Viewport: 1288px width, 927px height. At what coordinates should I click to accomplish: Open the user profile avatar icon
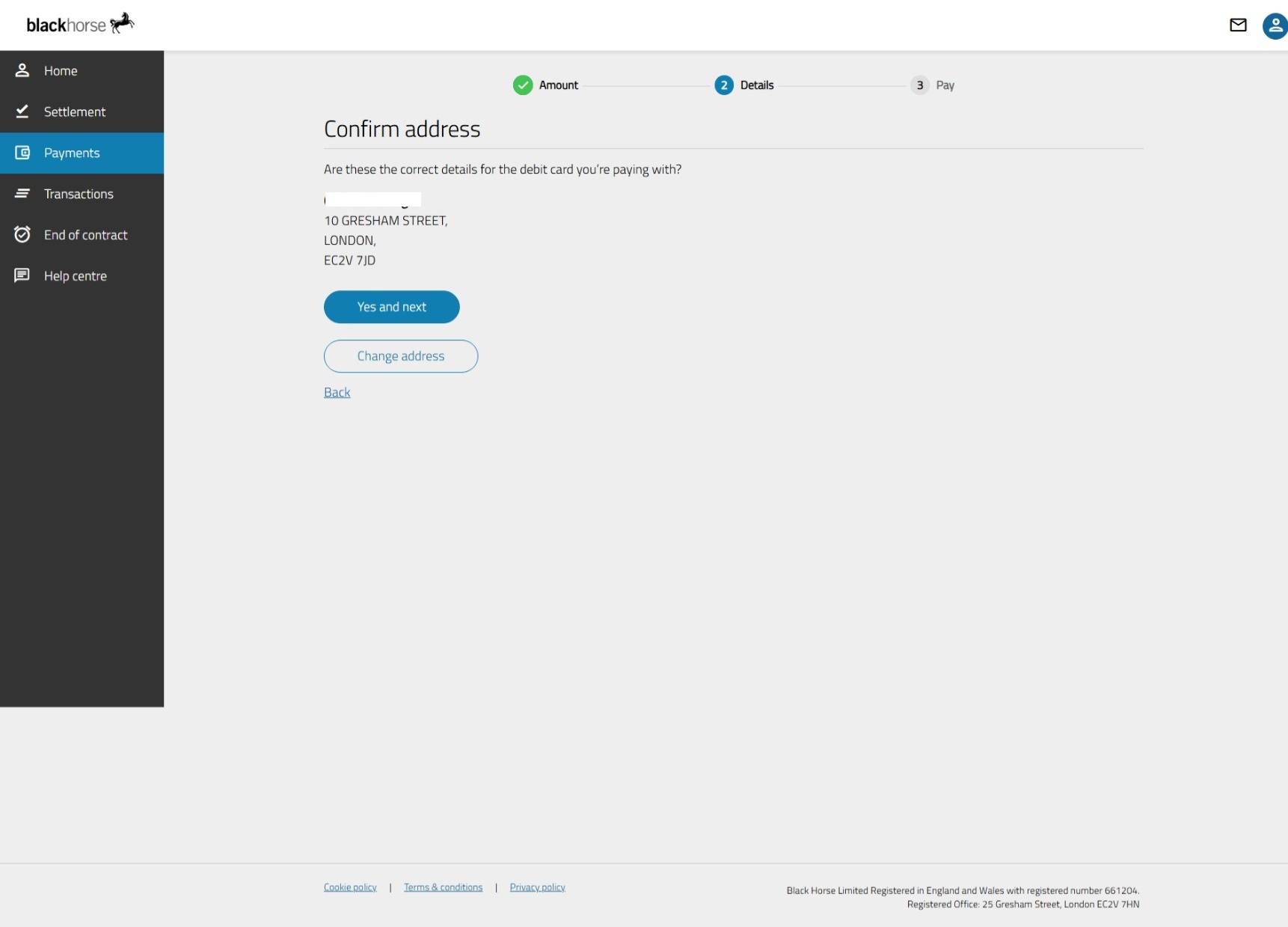pyautogui.click(x=1275, y=26)
